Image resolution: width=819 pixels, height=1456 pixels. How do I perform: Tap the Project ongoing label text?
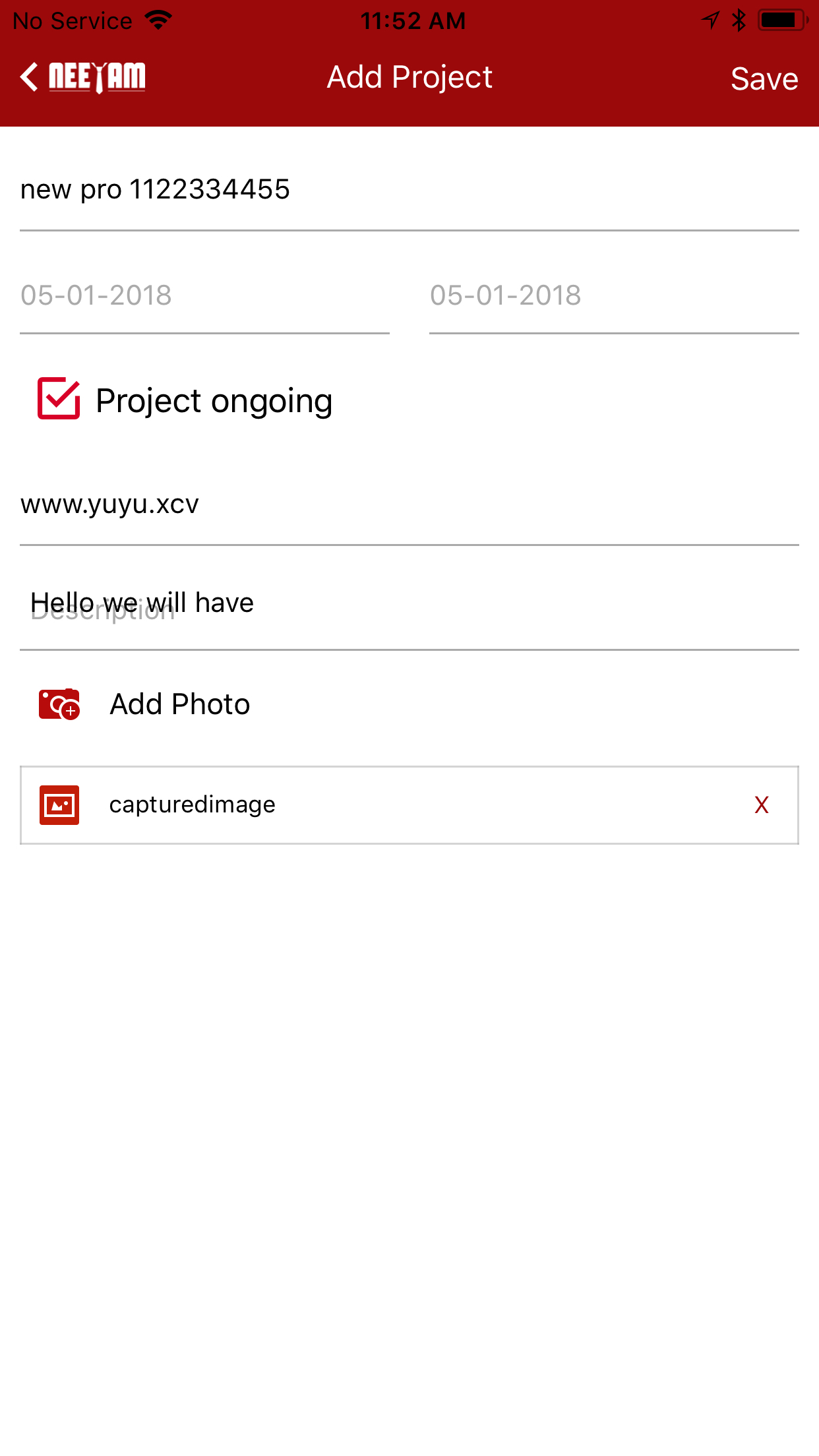[214, 401]
